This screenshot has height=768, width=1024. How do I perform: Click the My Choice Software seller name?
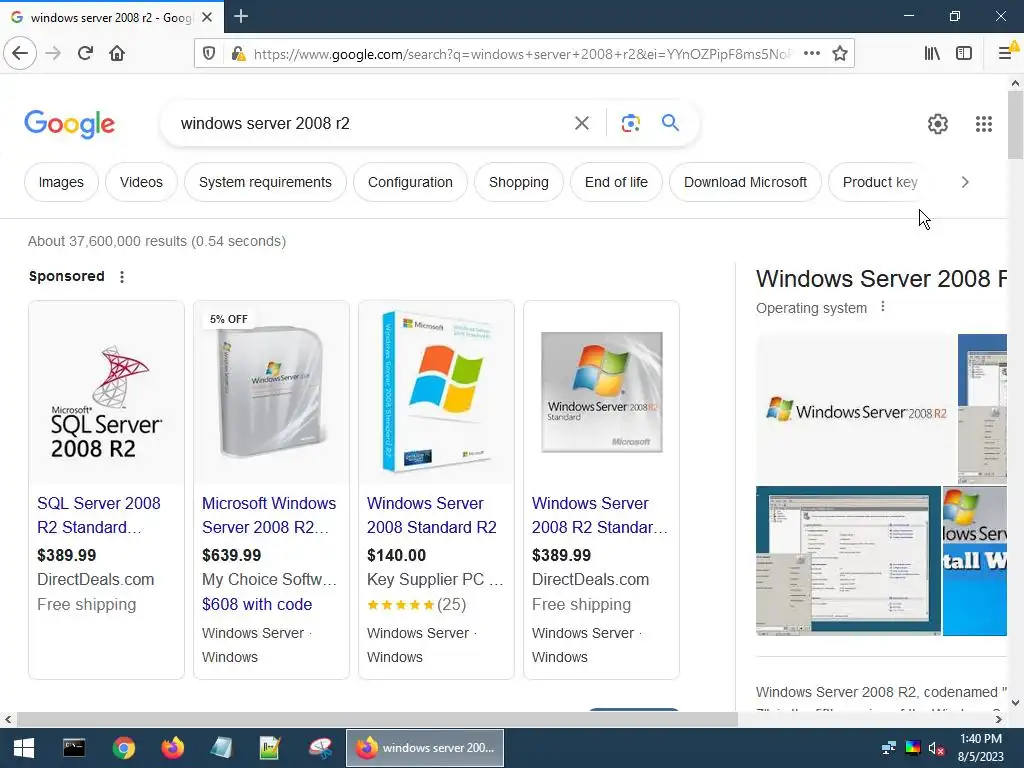[269, 579]
